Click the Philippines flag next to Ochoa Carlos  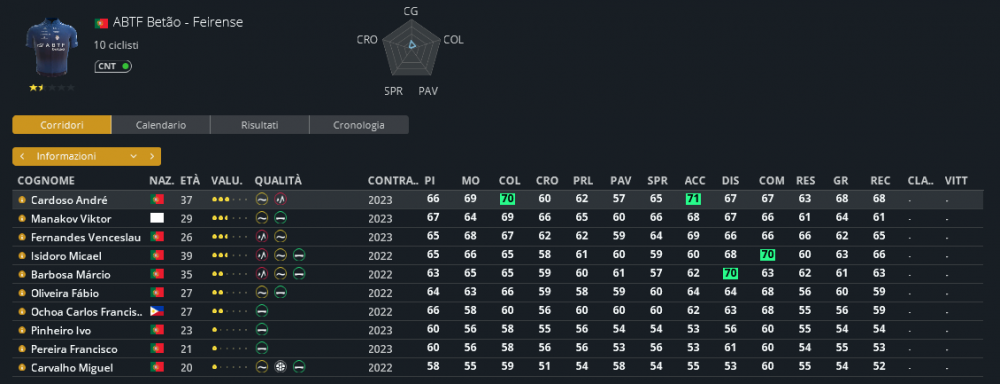[x=157, y=311]
